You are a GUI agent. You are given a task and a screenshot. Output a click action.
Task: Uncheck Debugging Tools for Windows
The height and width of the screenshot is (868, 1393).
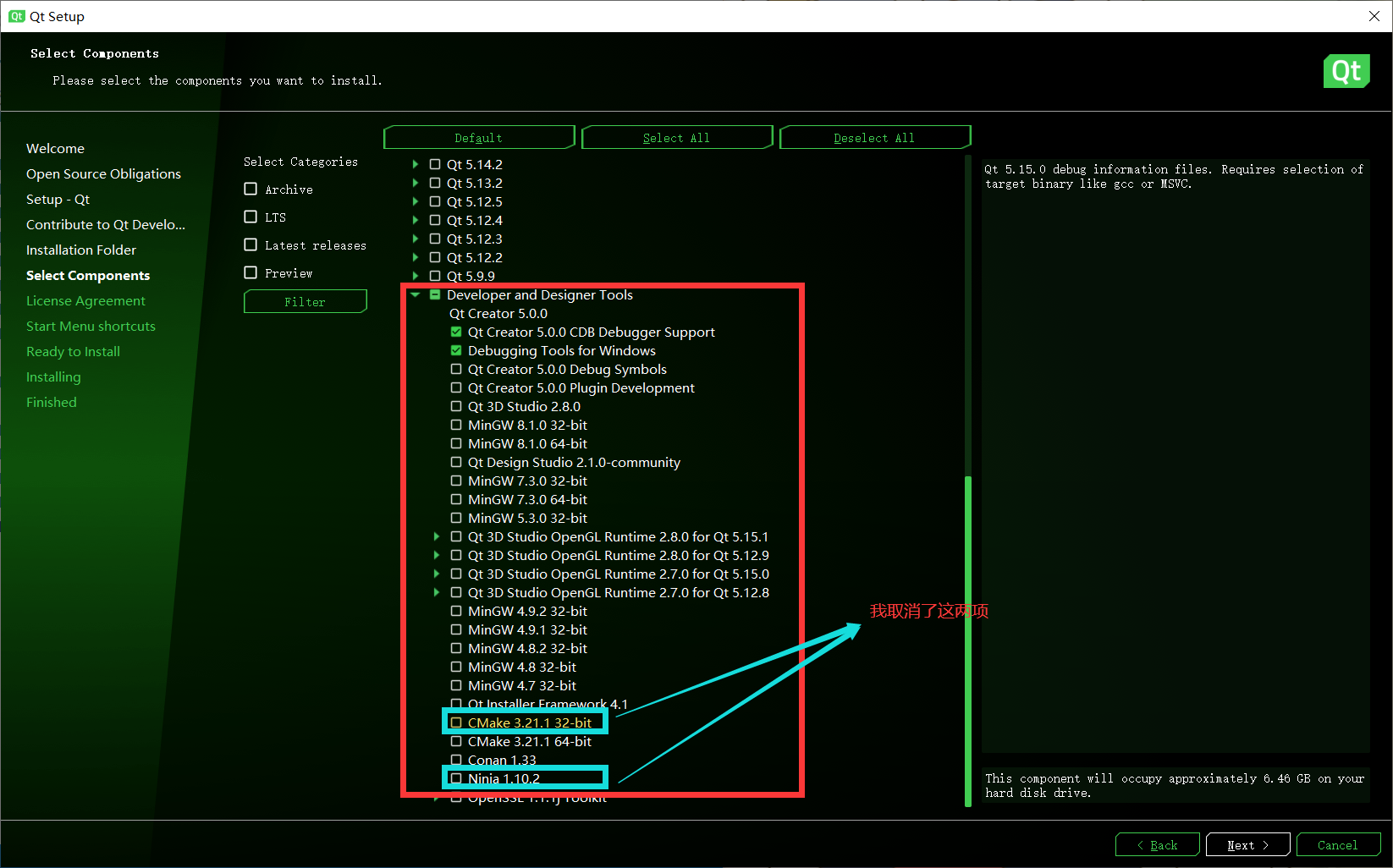pyautogui.click(x=456, y=350)
